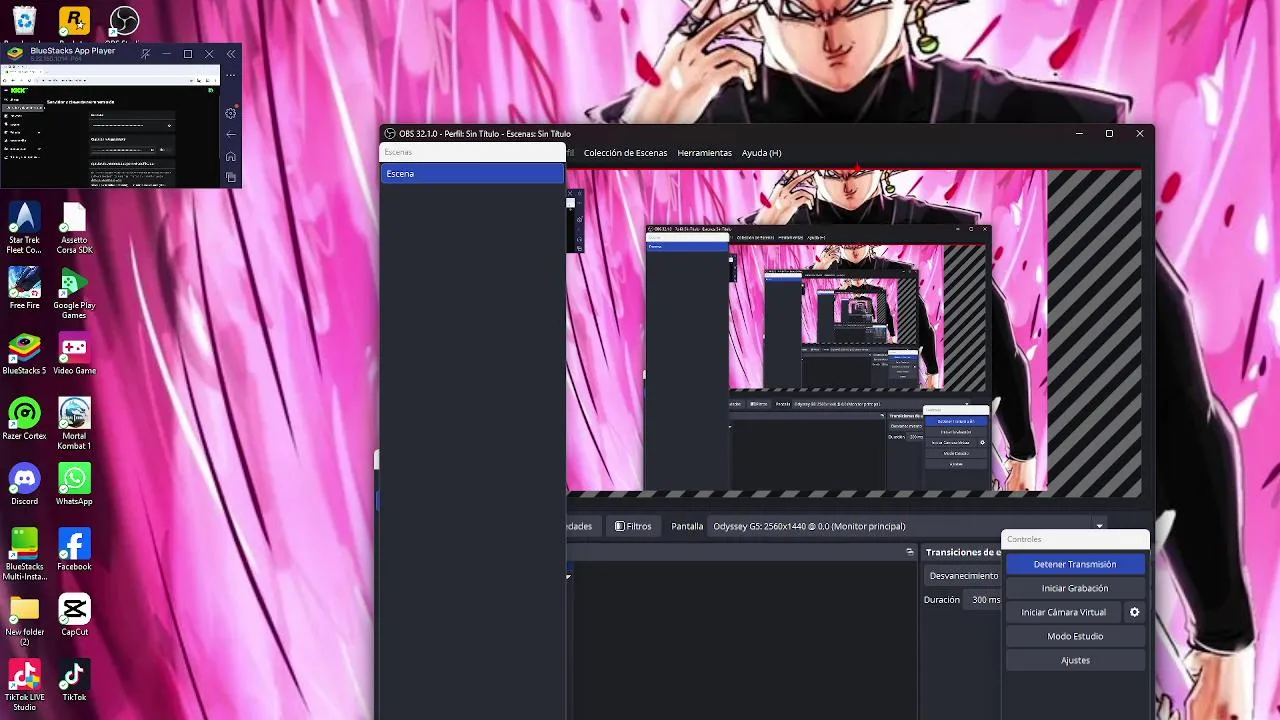Open the Filtros button in OBS
The width and height of the screenshot is (1280, 720).
coord(633,526)
